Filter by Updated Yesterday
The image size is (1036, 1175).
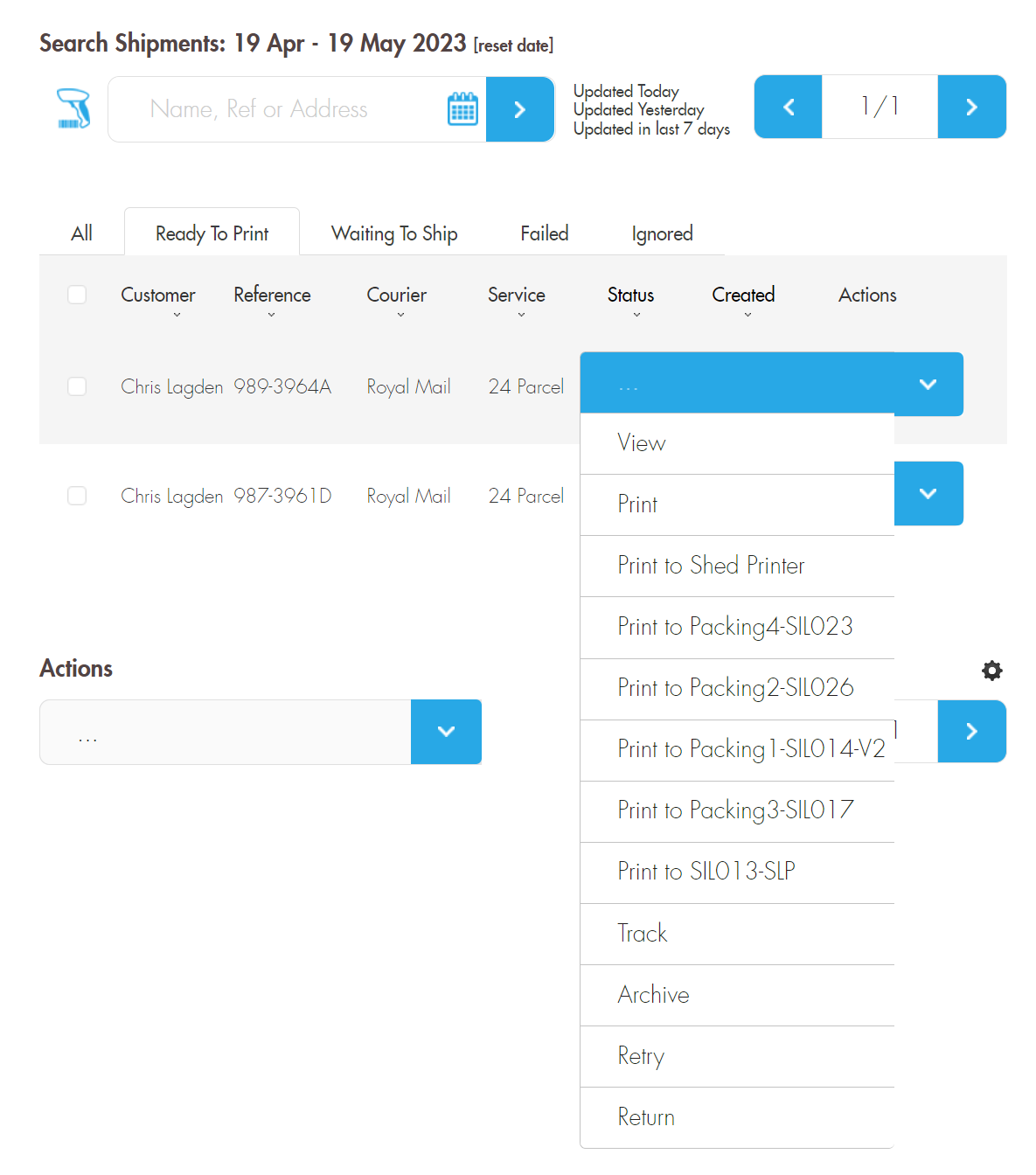point(638,110)
